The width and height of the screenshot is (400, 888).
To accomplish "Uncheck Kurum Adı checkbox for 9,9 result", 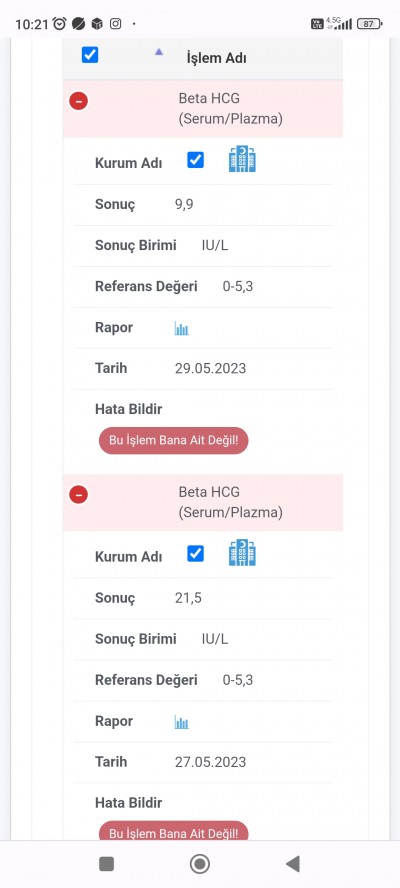I will click(195, 160).
